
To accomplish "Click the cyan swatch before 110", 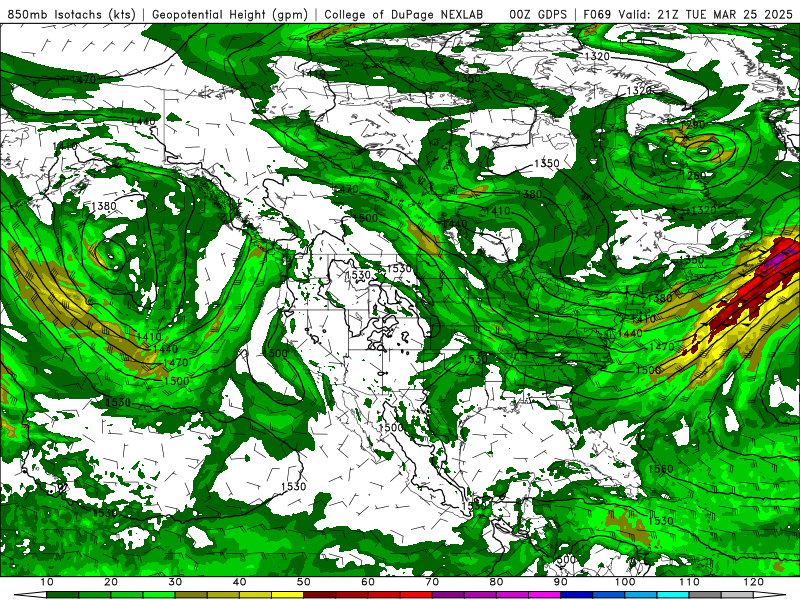I will click(673, 595).
